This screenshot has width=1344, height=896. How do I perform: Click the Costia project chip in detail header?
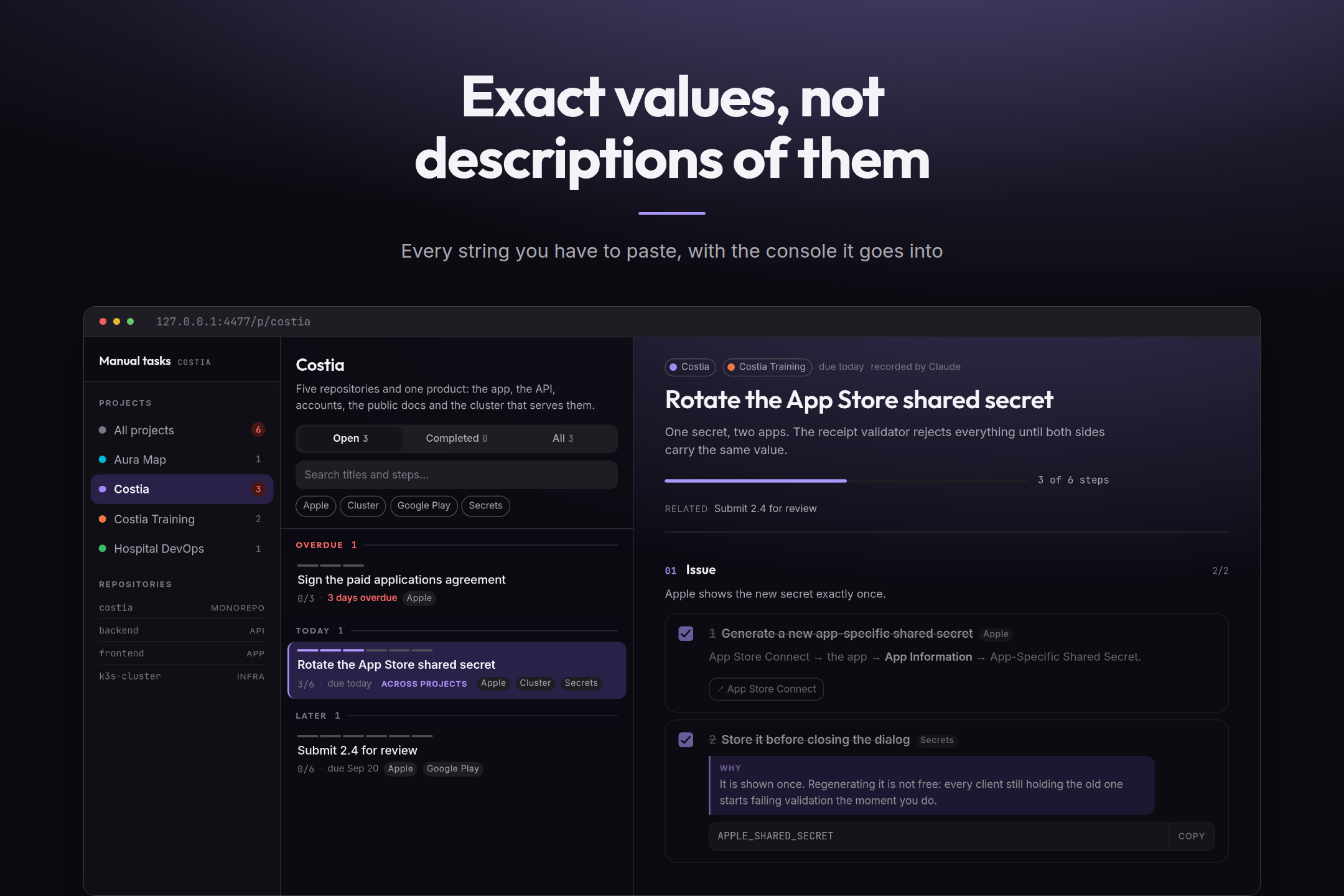[689, 367]
